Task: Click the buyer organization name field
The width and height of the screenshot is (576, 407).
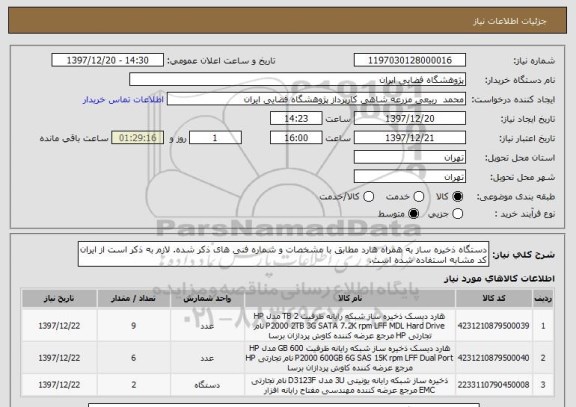Action: point(298,80)
